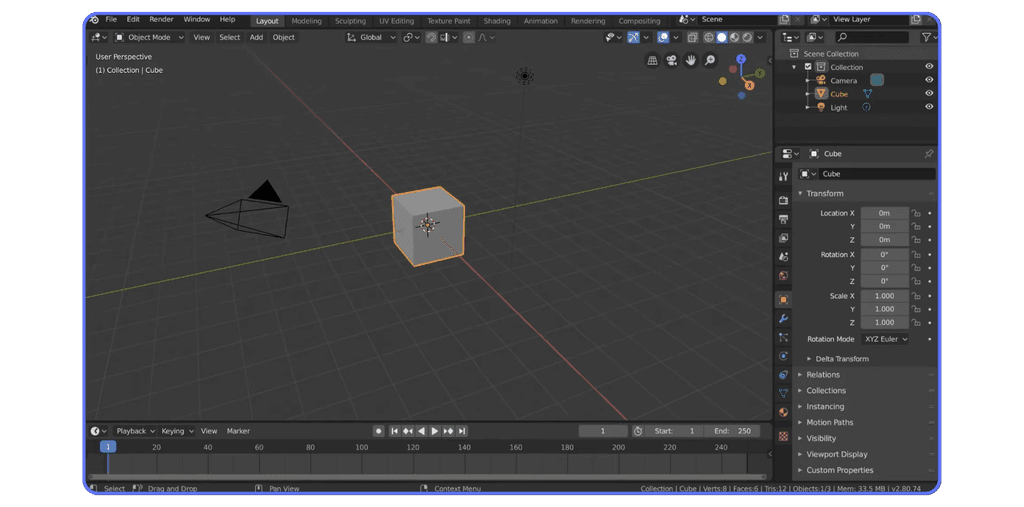
Task: Open the World properties tab
Action: 784,276
